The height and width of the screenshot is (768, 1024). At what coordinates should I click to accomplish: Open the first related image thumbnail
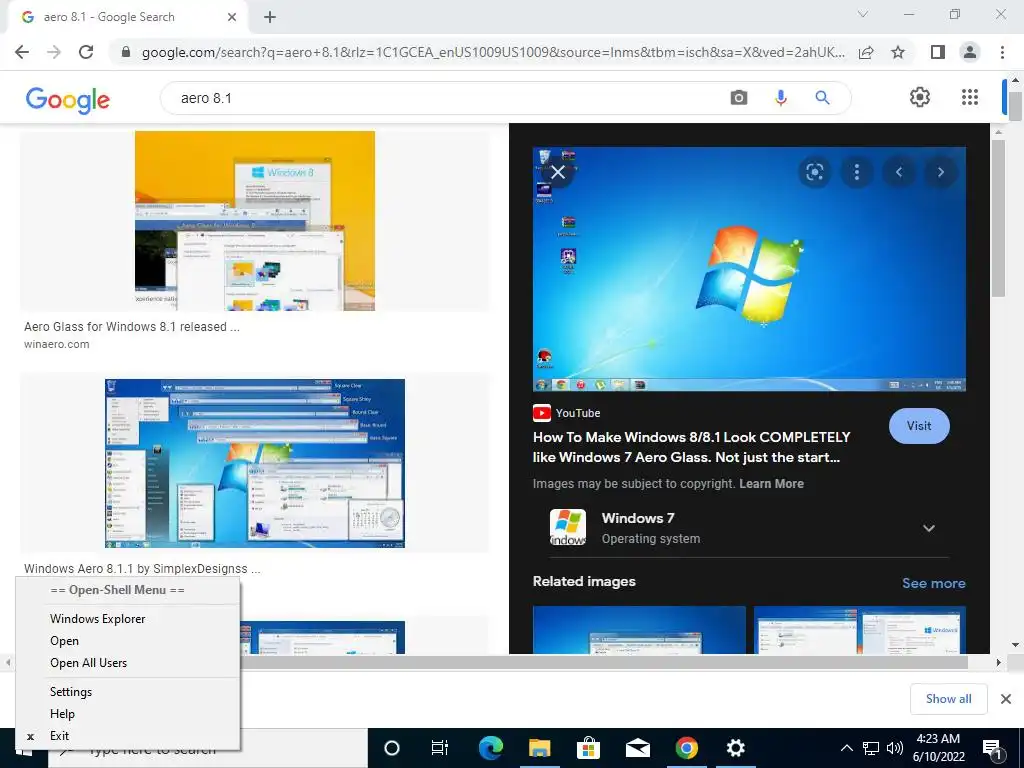coord(639,630)
